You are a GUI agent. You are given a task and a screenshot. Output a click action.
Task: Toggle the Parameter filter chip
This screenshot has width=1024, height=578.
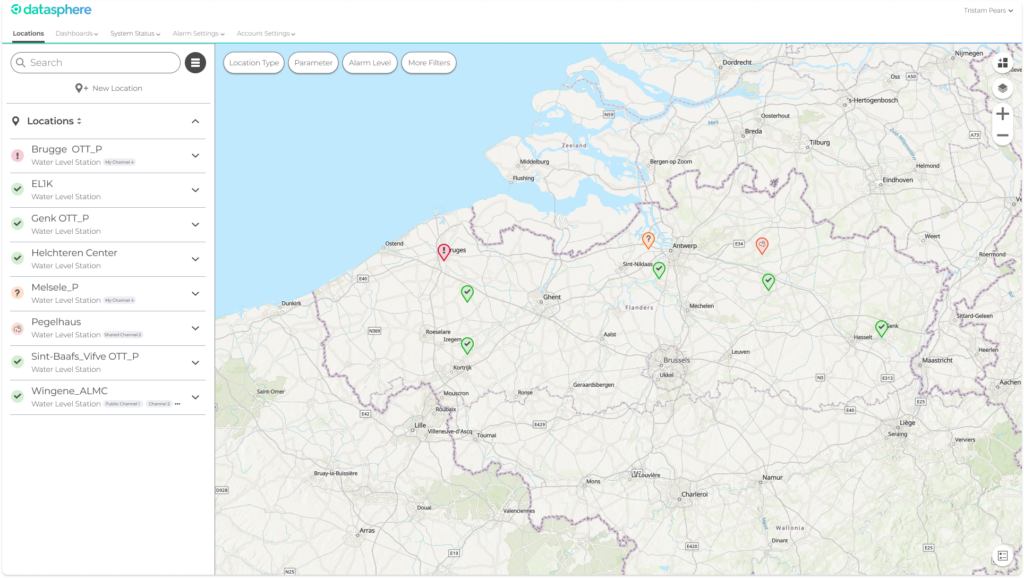click(313, 63)
